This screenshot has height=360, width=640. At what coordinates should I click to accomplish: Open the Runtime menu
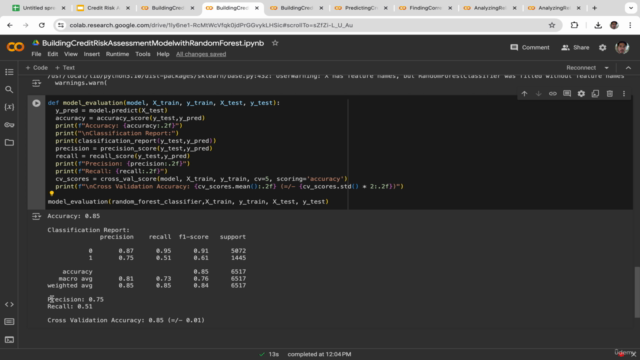tap(117, 54)
